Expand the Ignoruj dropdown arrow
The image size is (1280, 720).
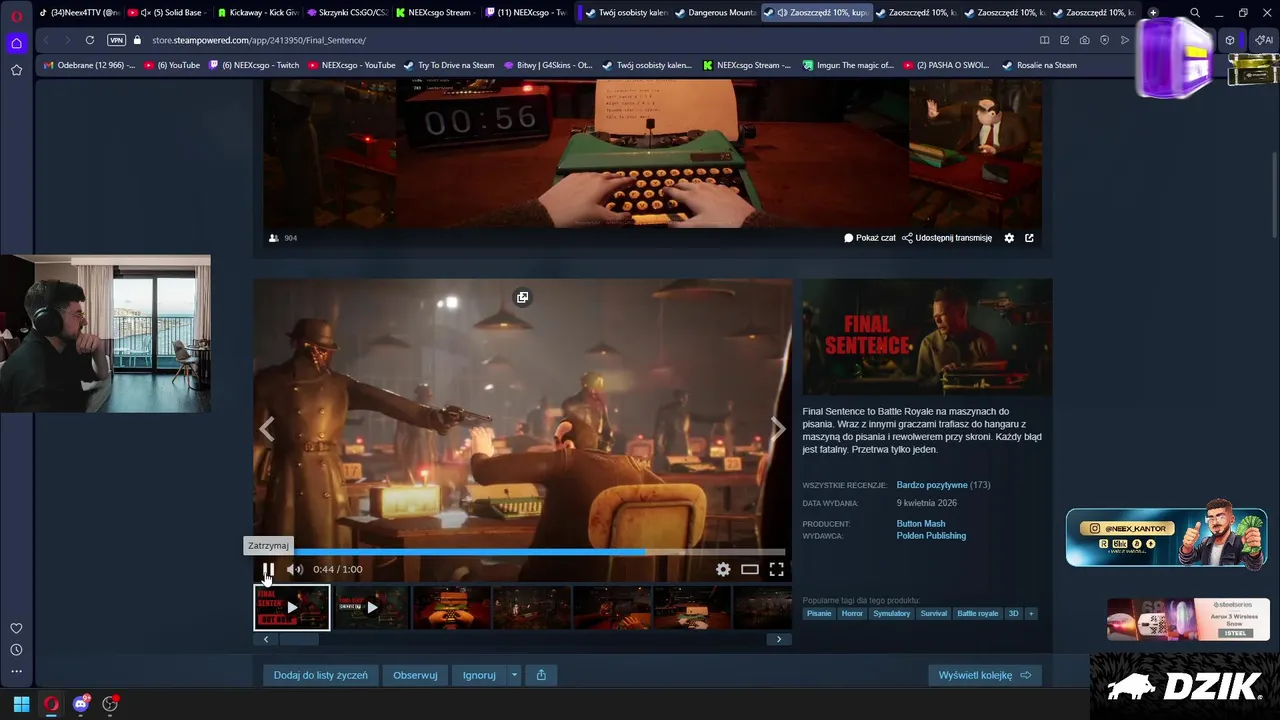(515, 675)
